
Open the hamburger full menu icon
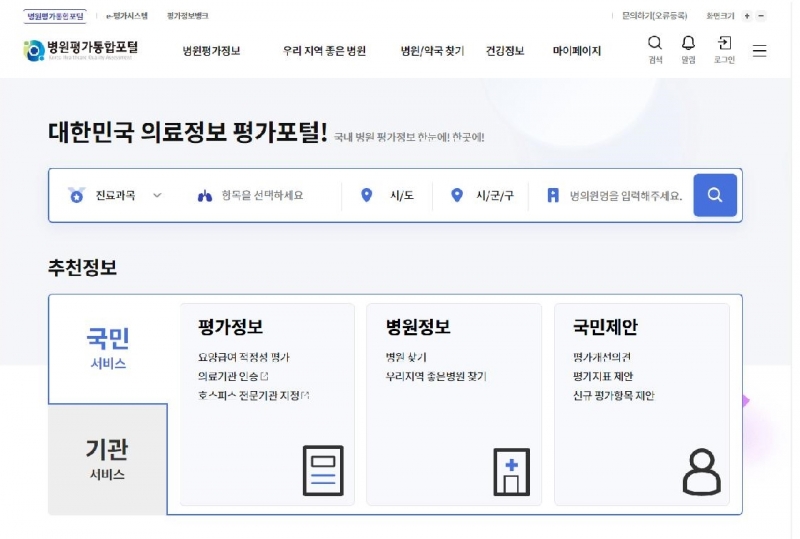pos(760,51)
